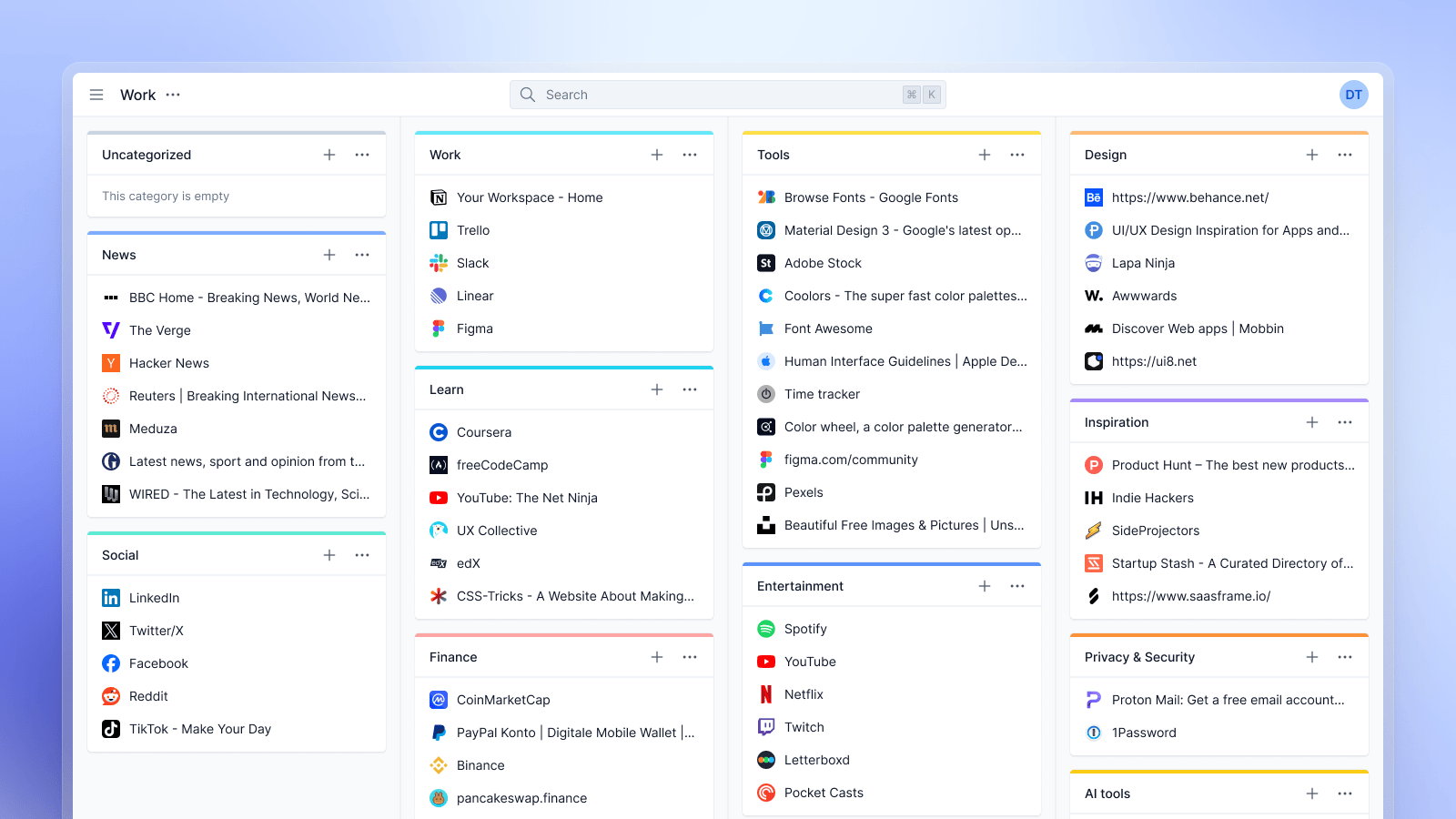Image resolution: width=1456 pixels, height=819 pixels.
Task: Open the Inspiration category options menu
Action: coord(1345,422)
